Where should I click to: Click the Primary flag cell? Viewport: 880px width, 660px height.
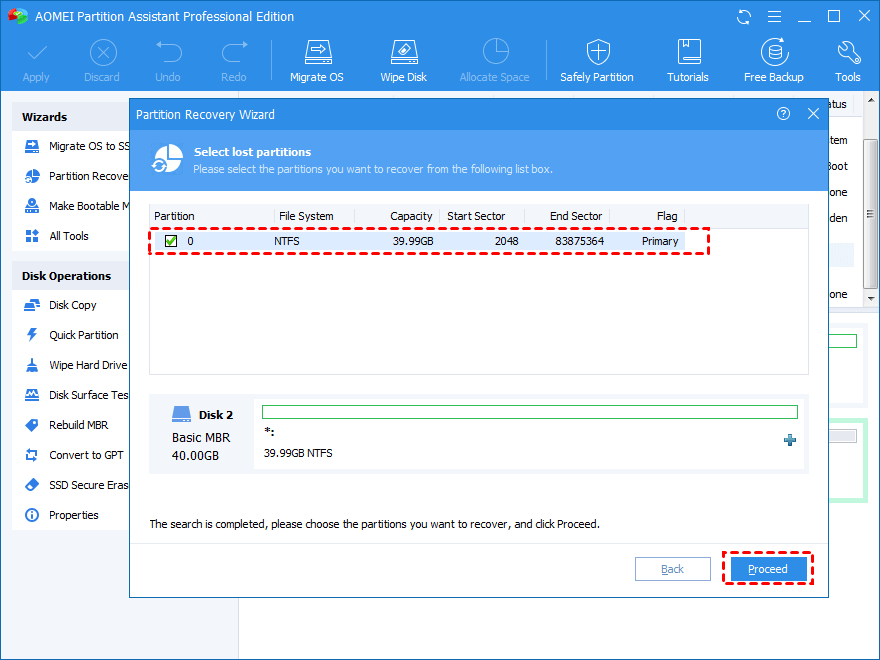(x=660, y=241)
